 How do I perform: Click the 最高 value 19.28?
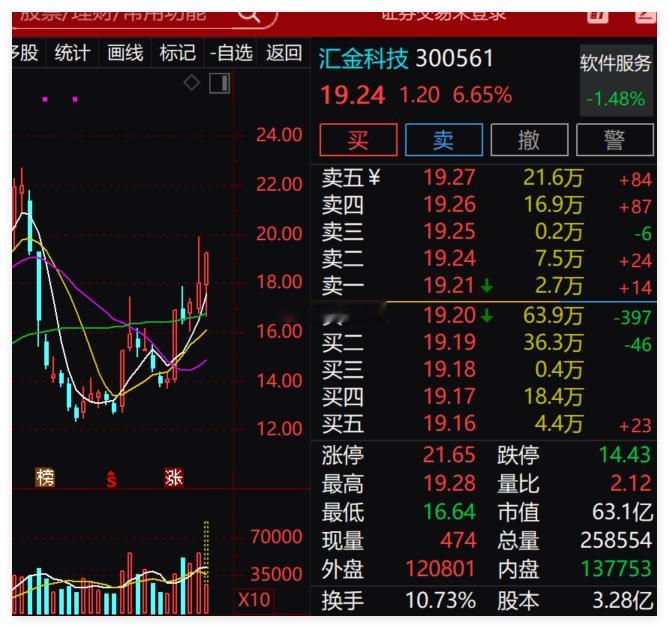tap(449, 483)
